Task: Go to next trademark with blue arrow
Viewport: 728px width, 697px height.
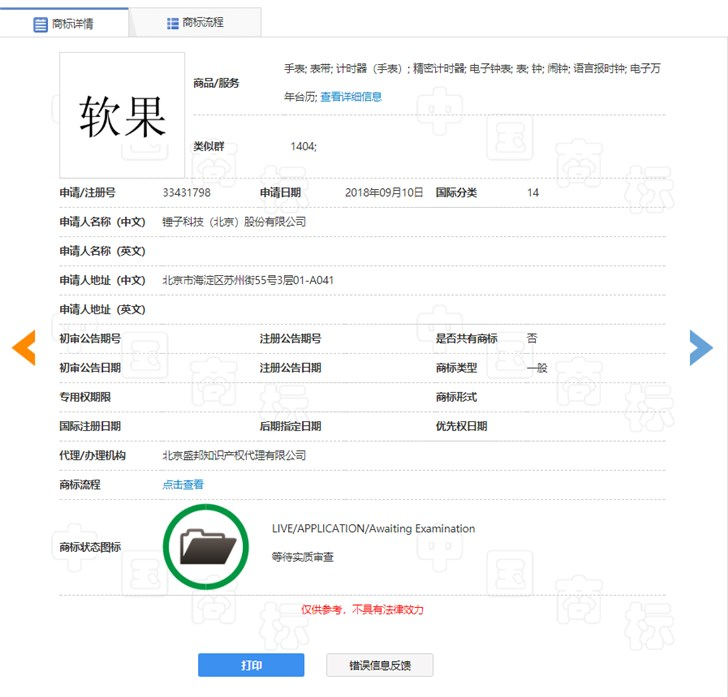Action: pyautogui.click(x=701, y=347)
